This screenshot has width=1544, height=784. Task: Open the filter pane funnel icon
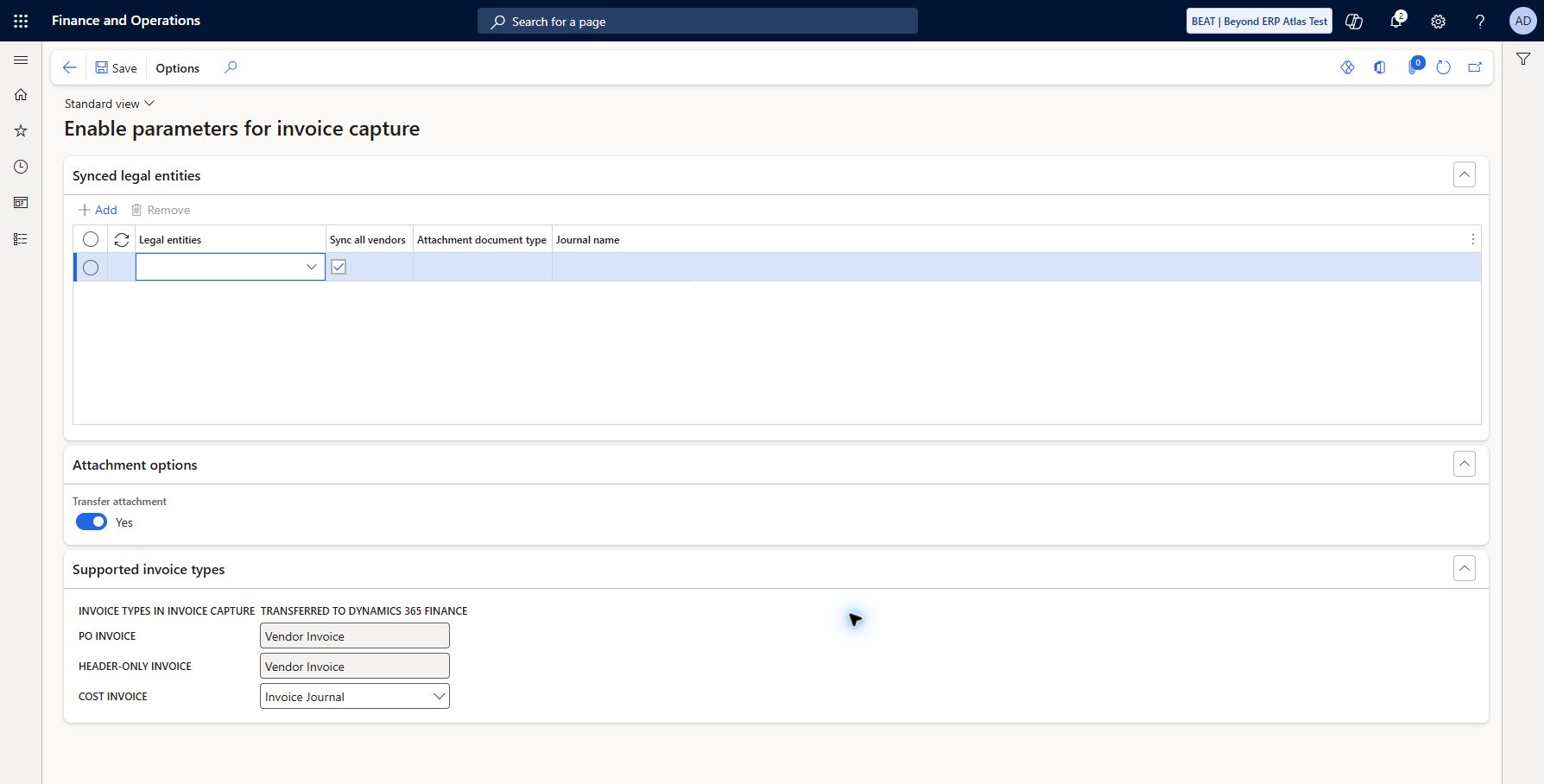(x=1523, y=59)
